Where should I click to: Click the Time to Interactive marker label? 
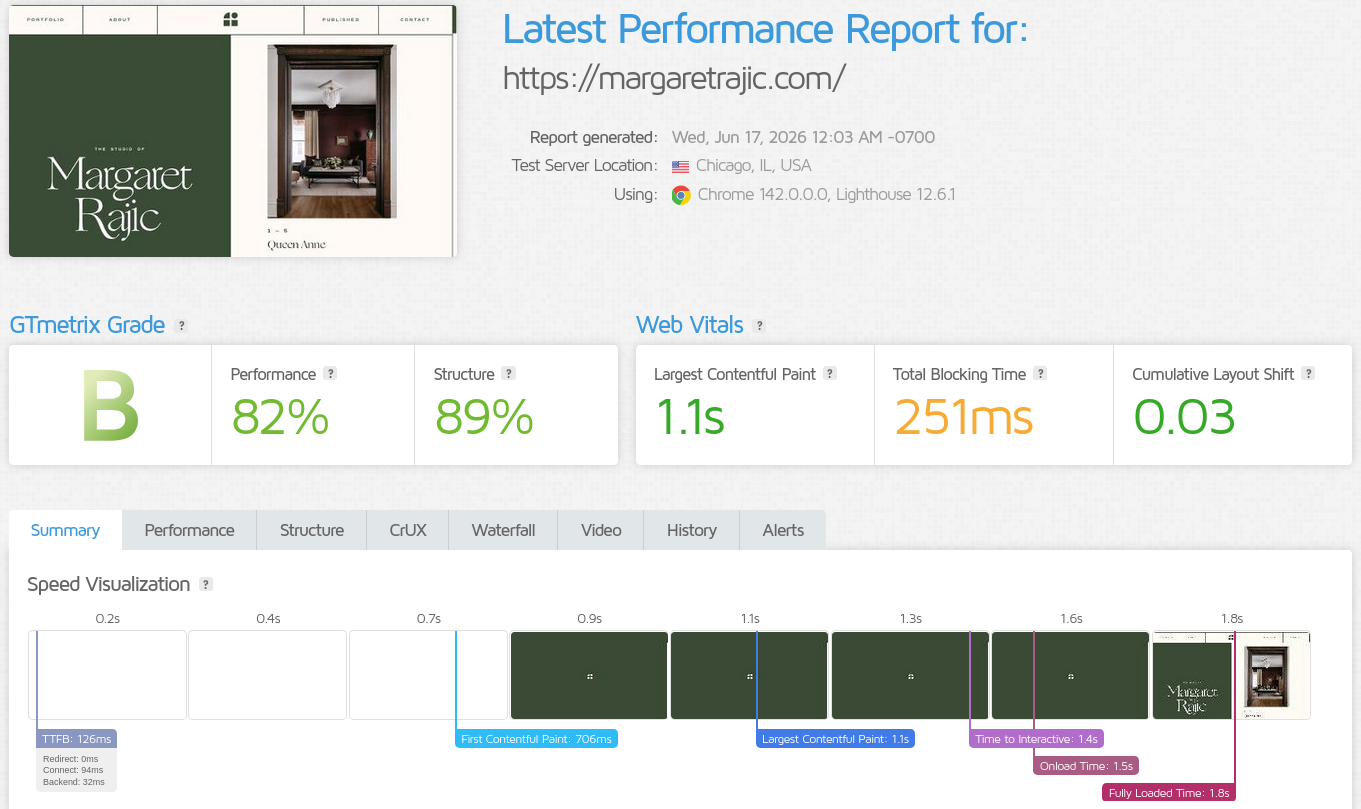click(x=1037, y=739)
